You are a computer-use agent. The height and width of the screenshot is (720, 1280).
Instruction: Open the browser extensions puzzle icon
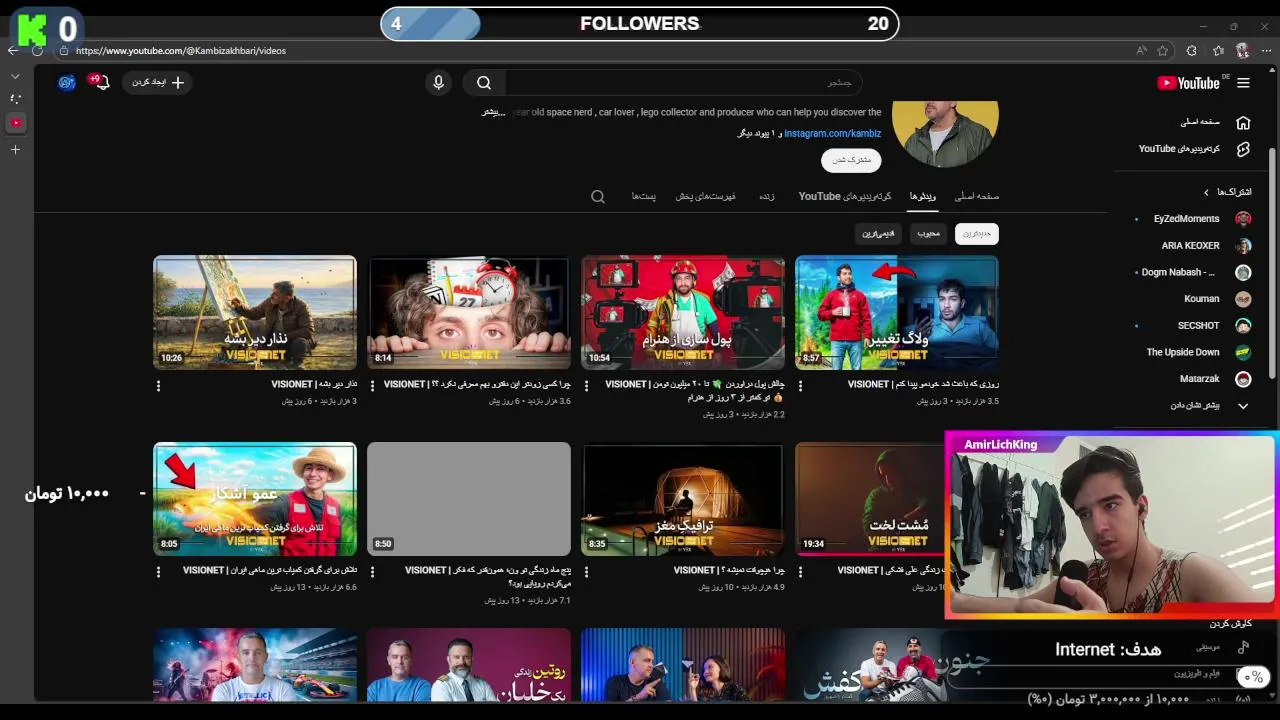[x=1191, y=50]
